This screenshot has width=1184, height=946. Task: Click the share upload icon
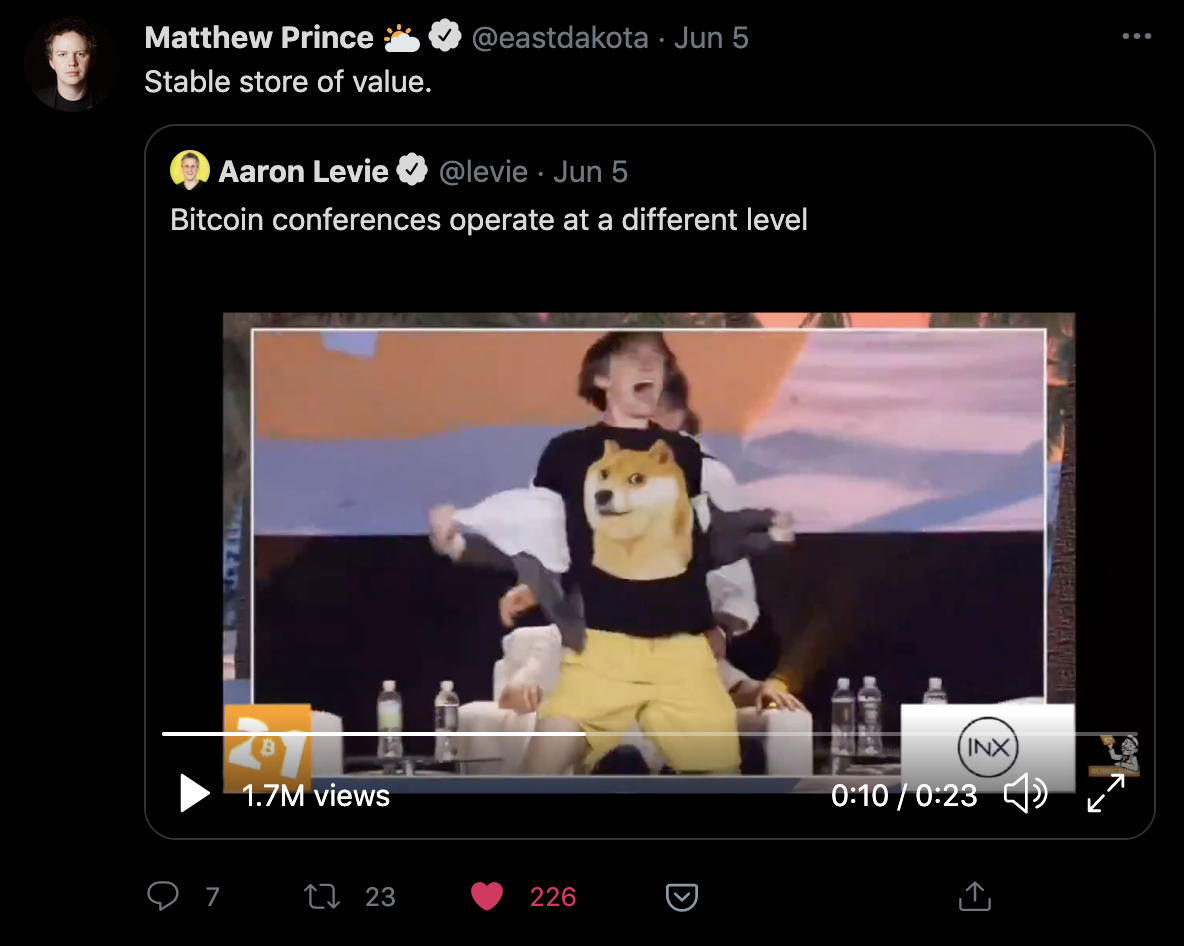pos(974,896)
